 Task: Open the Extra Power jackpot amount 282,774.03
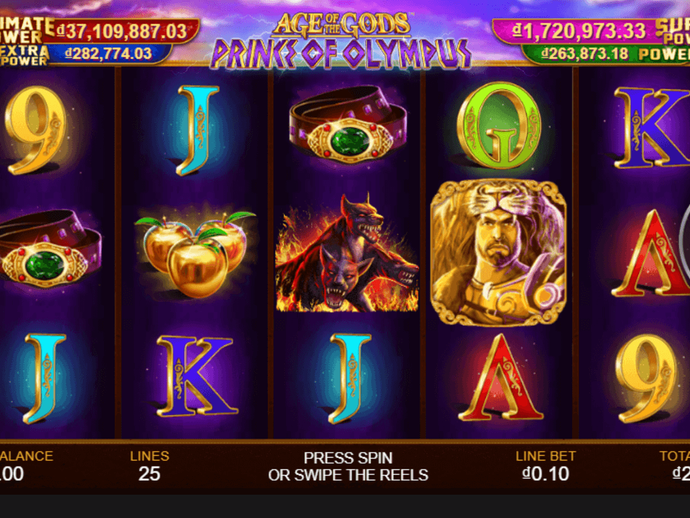click(x=108, y=54)
